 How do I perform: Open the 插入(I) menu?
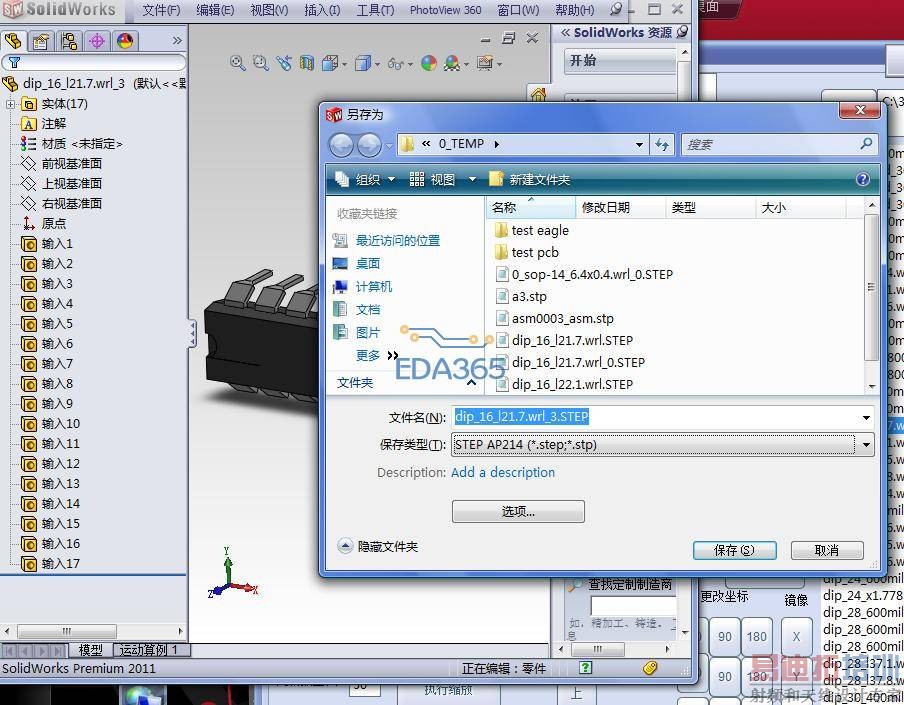322,10
